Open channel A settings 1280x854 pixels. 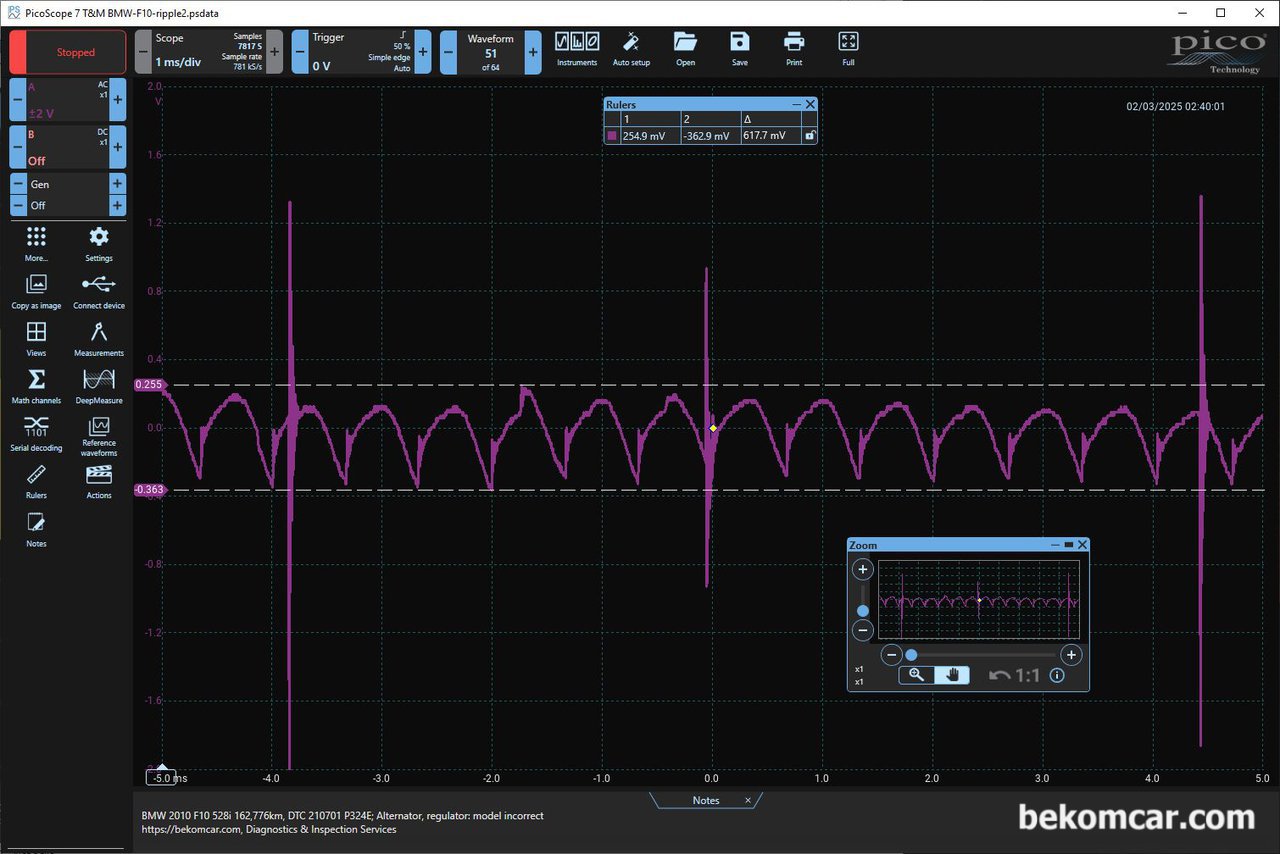click(x=68, y=100)
